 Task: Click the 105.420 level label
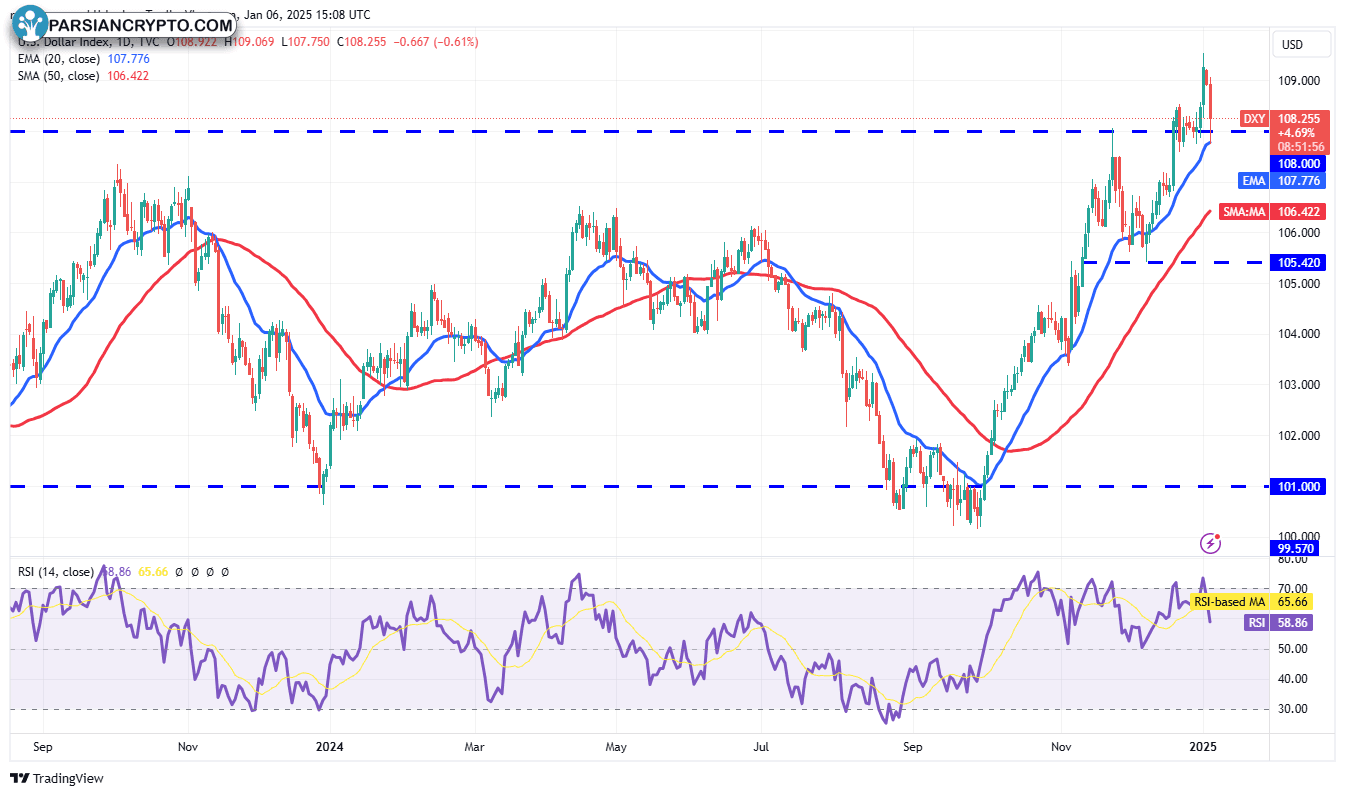pyautogui.click(x=1296, y=263)
